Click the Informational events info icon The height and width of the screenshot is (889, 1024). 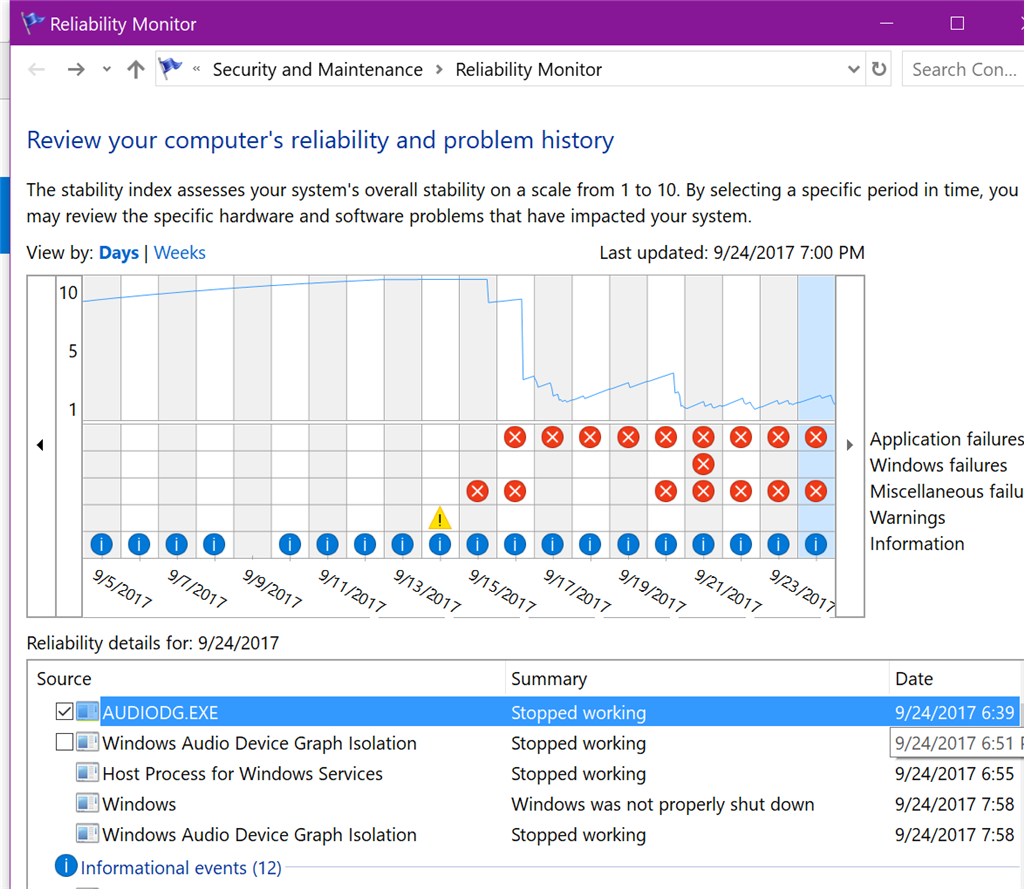[66, 865]
